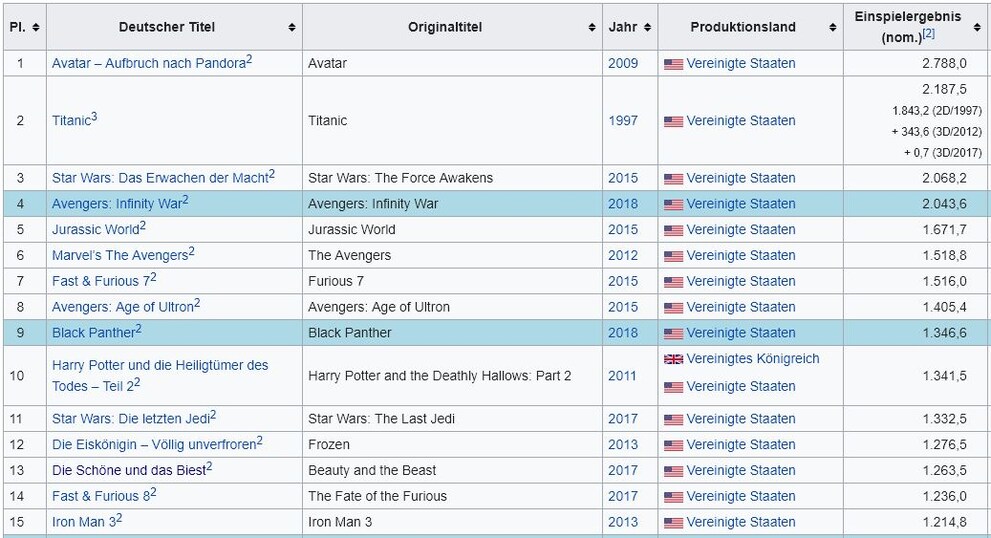This screenshot has height=538, width=991.
Task: Select original title 'The Fate of the Furious'
Action: [377, 496]
